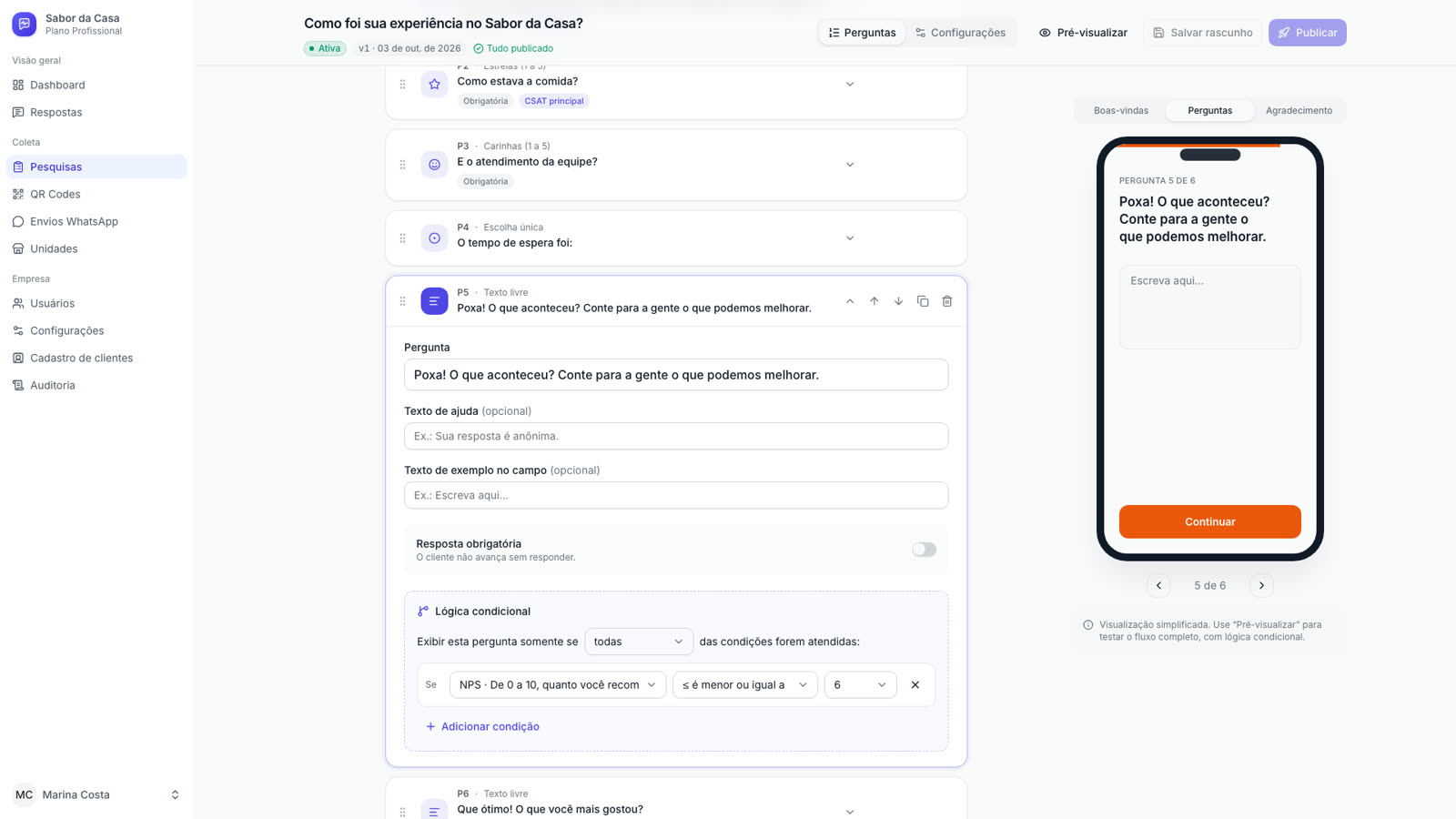
Task: Click the single-choice icon of question P4
Action: click(x=434, y=238)
